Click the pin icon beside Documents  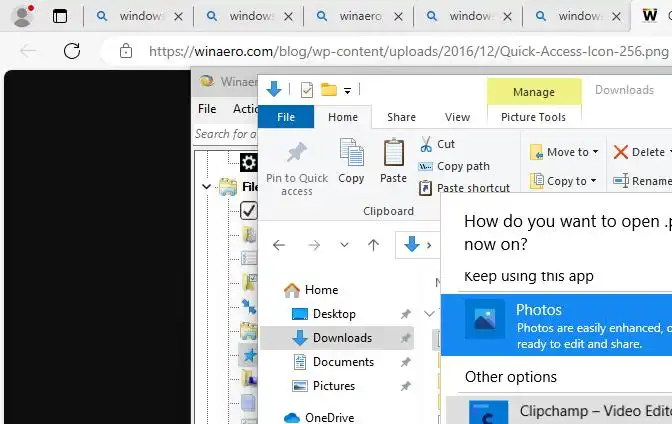405,362
